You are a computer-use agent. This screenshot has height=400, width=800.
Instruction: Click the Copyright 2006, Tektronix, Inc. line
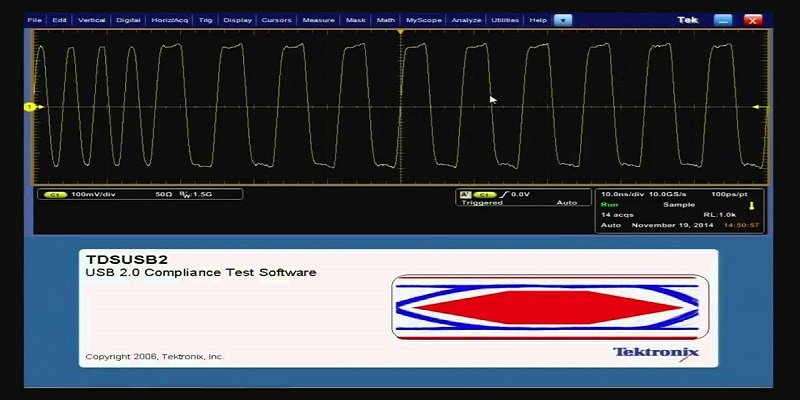pyautogui.click(x=155, y=357)
